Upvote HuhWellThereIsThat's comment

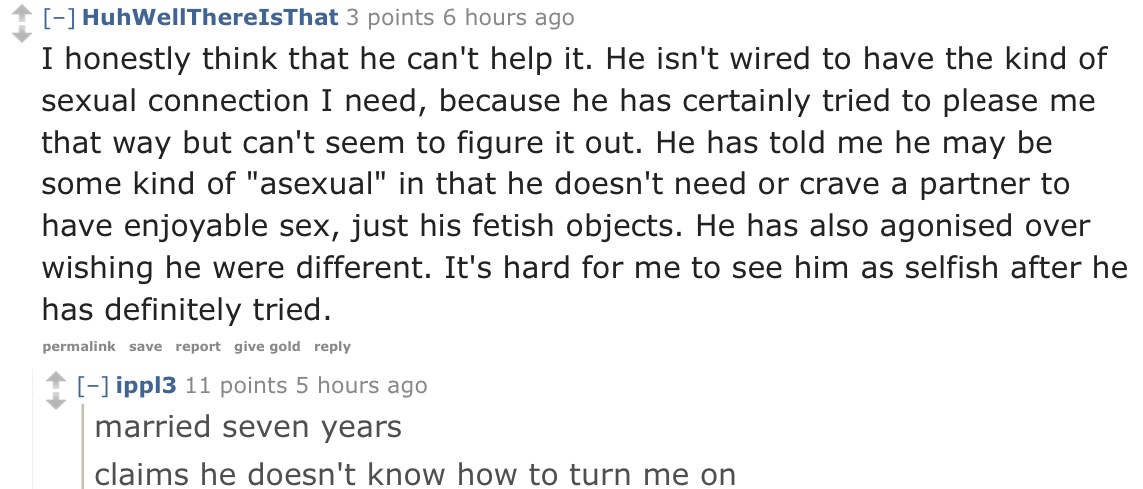point(23,13)
